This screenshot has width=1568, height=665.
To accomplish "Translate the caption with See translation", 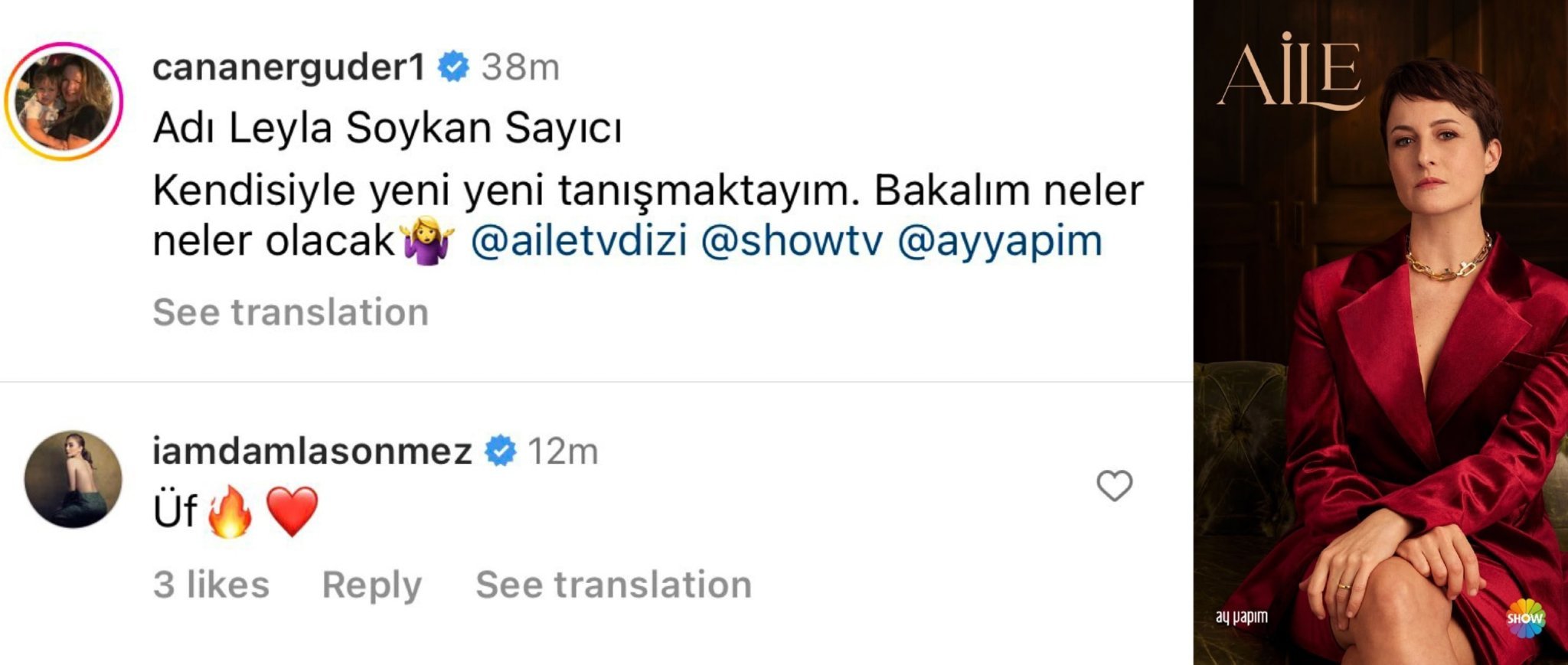I will click(290, 312).
